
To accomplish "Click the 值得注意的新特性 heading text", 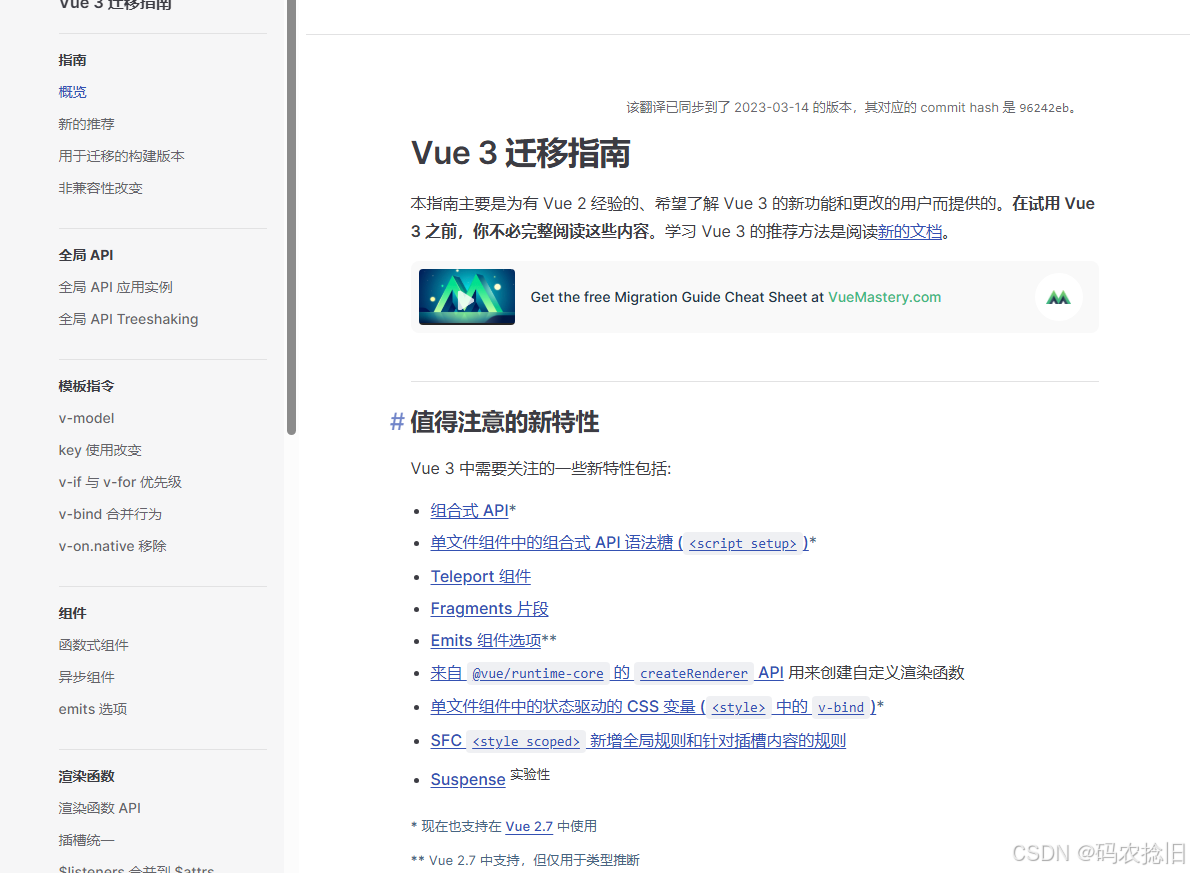I will coord(505,422).
